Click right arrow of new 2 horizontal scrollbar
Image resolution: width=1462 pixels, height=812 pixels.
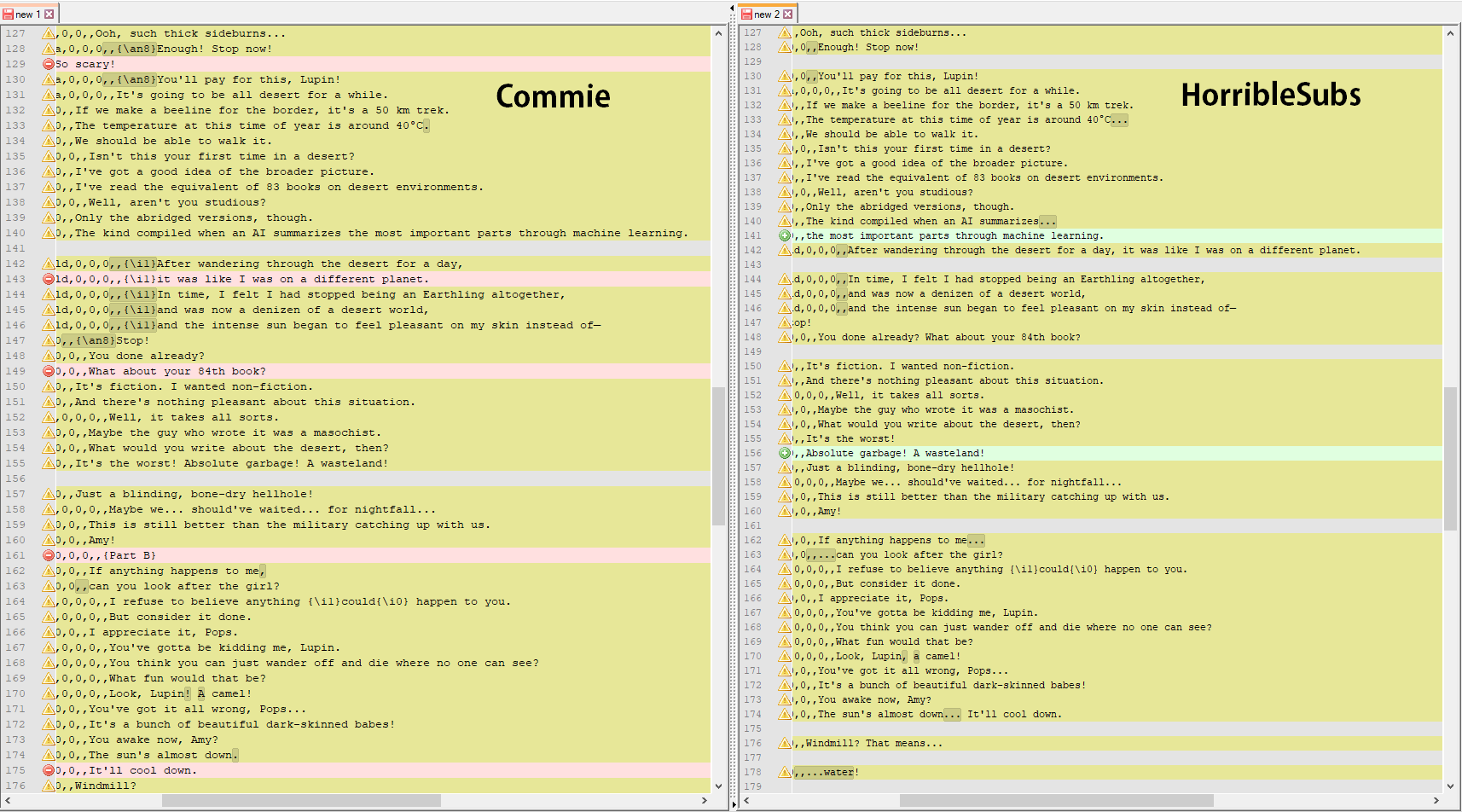coord(1436,800)
